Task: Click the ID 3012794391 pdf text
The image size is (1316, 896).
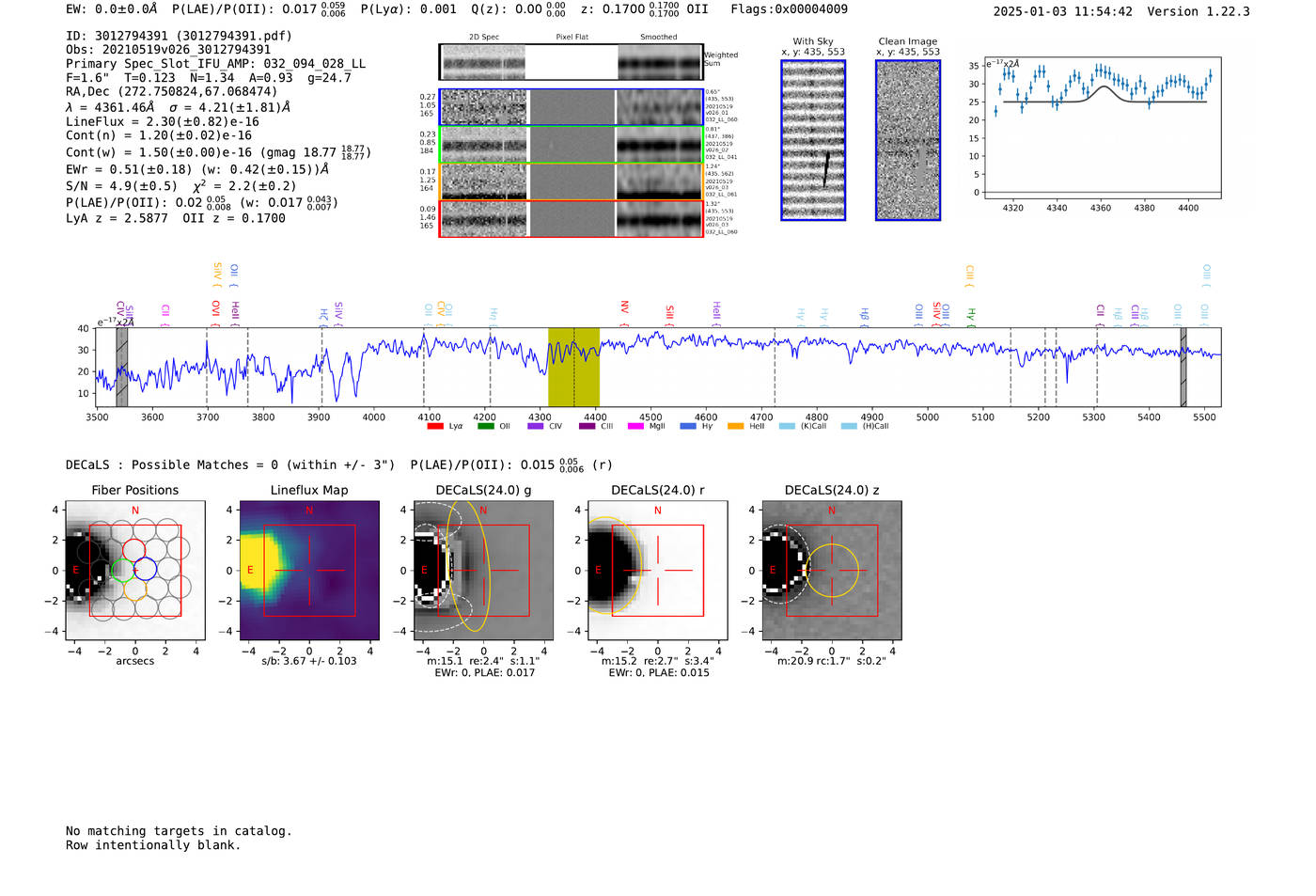Action: click(x=179, y=36)
